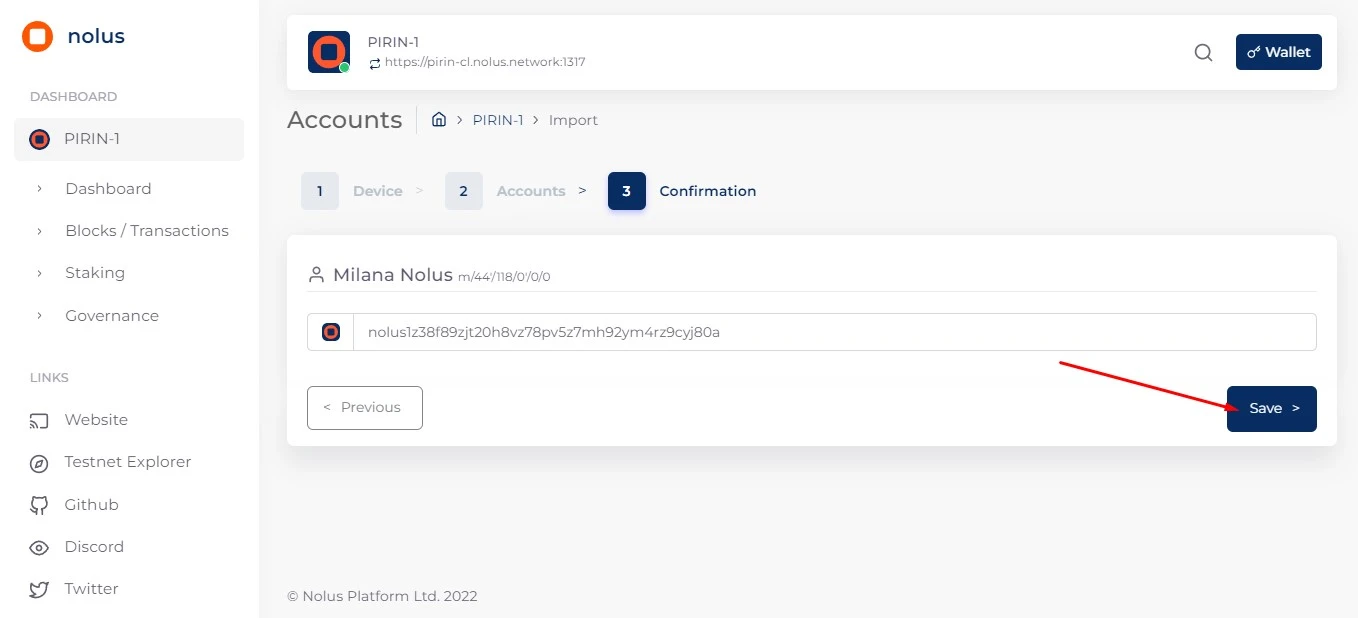Screen dimensions: 1358x618
Task: Expand the Governance sidebar section
Action: pos(111,315)
